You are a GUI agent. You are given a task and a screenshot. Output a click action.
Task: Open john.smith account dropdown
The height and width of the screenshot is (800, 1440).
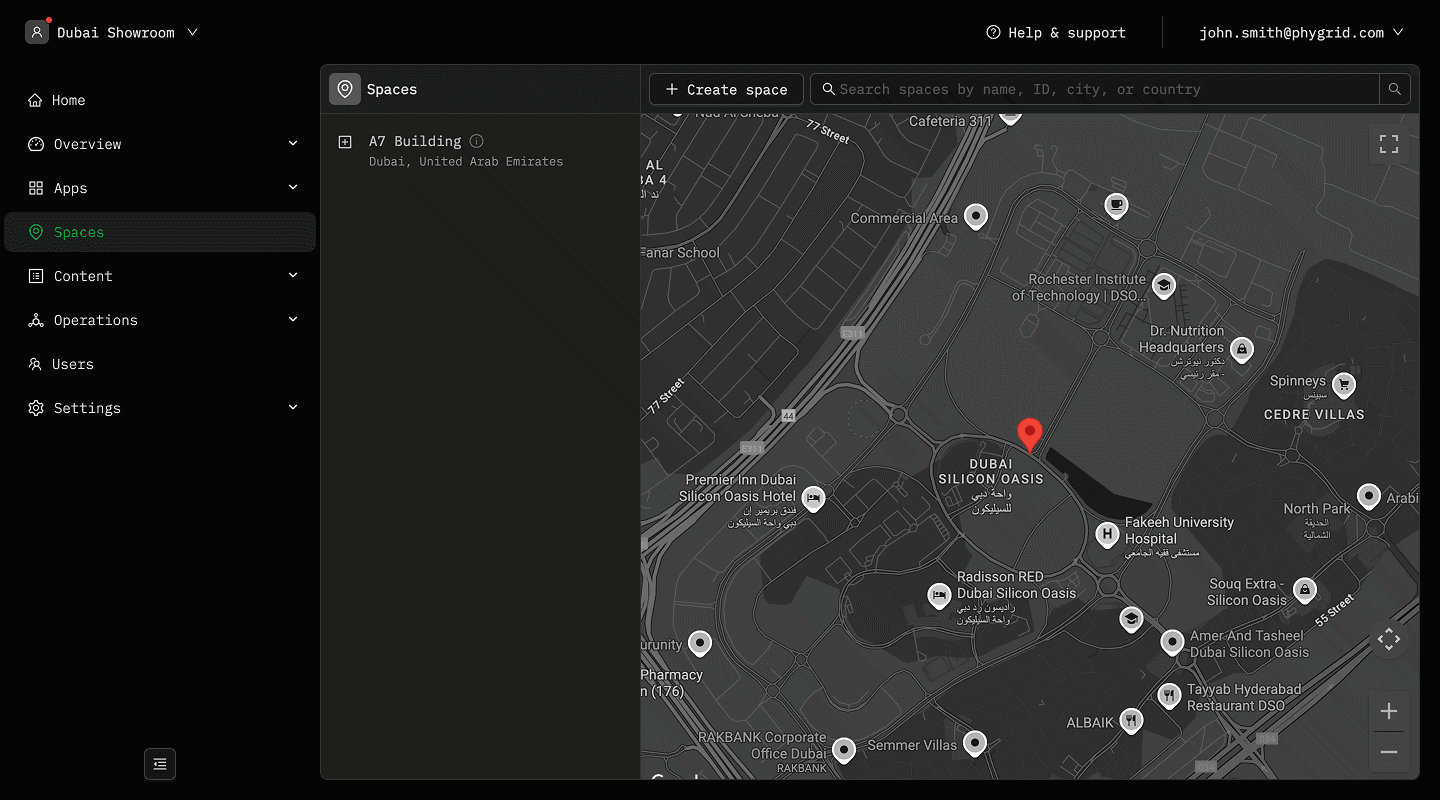coord(1301,33)
